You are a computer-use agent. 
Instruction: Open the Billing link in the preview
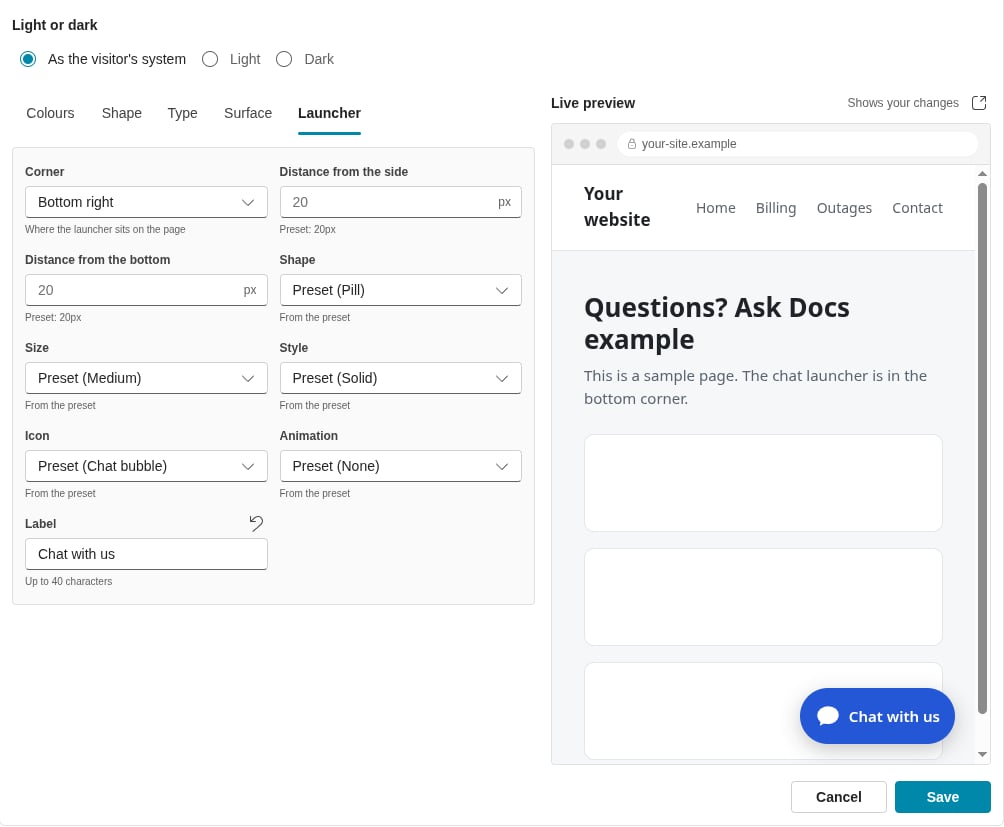tap(776, 208)
